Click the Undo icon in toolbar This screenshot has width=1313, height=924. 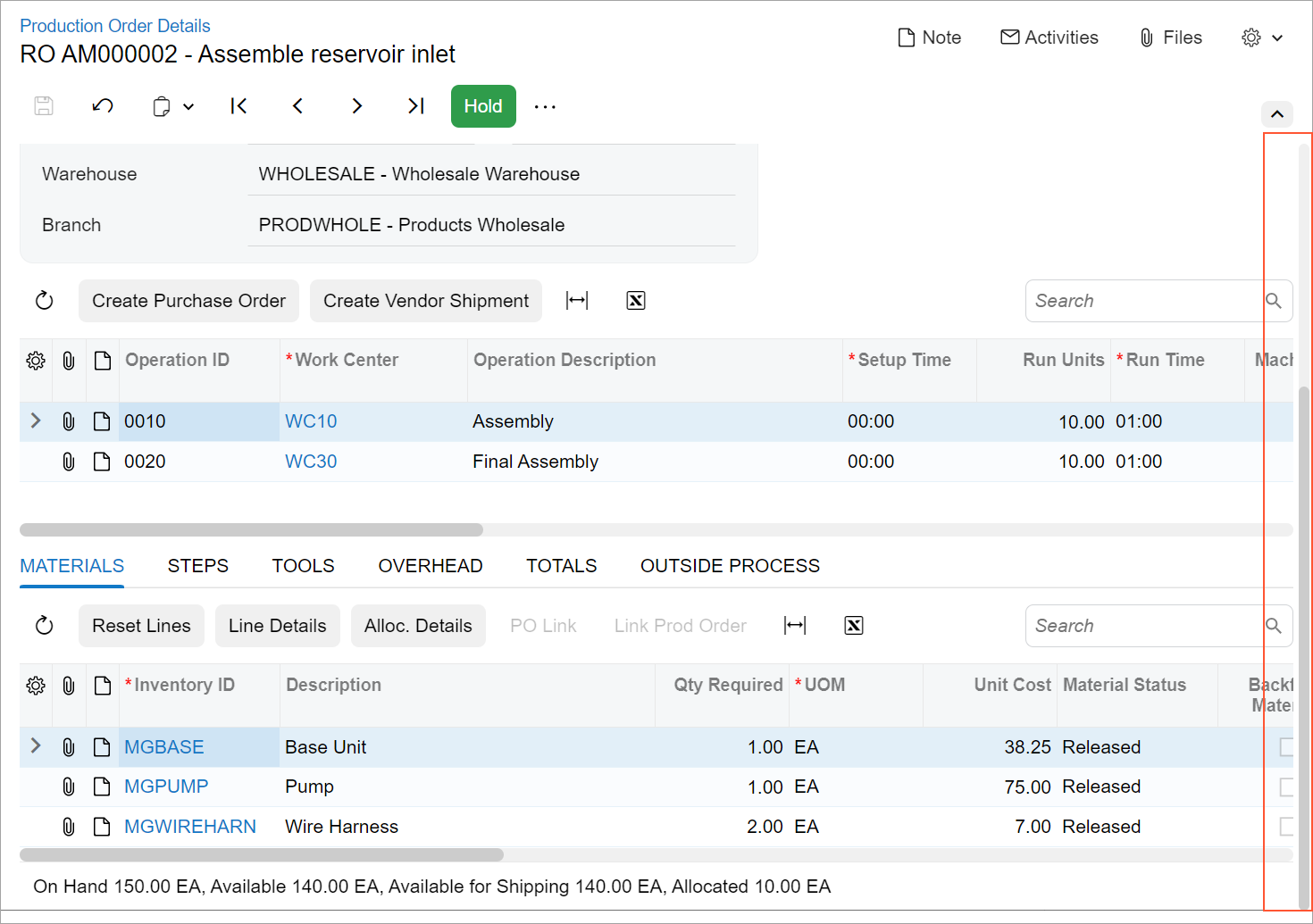pos(103,106)
